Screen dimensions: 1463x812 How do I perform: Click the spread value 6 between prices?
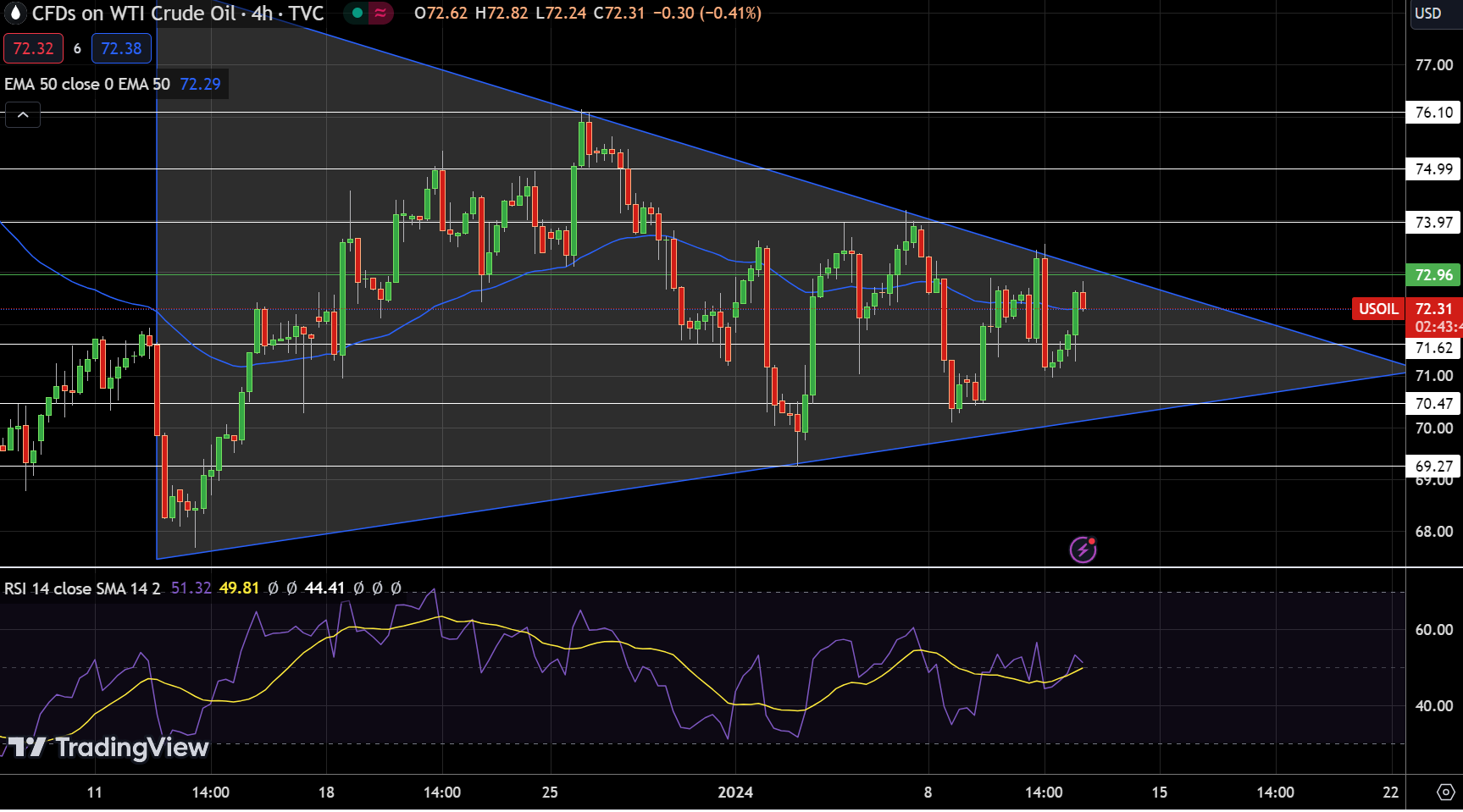click(77, 48)
